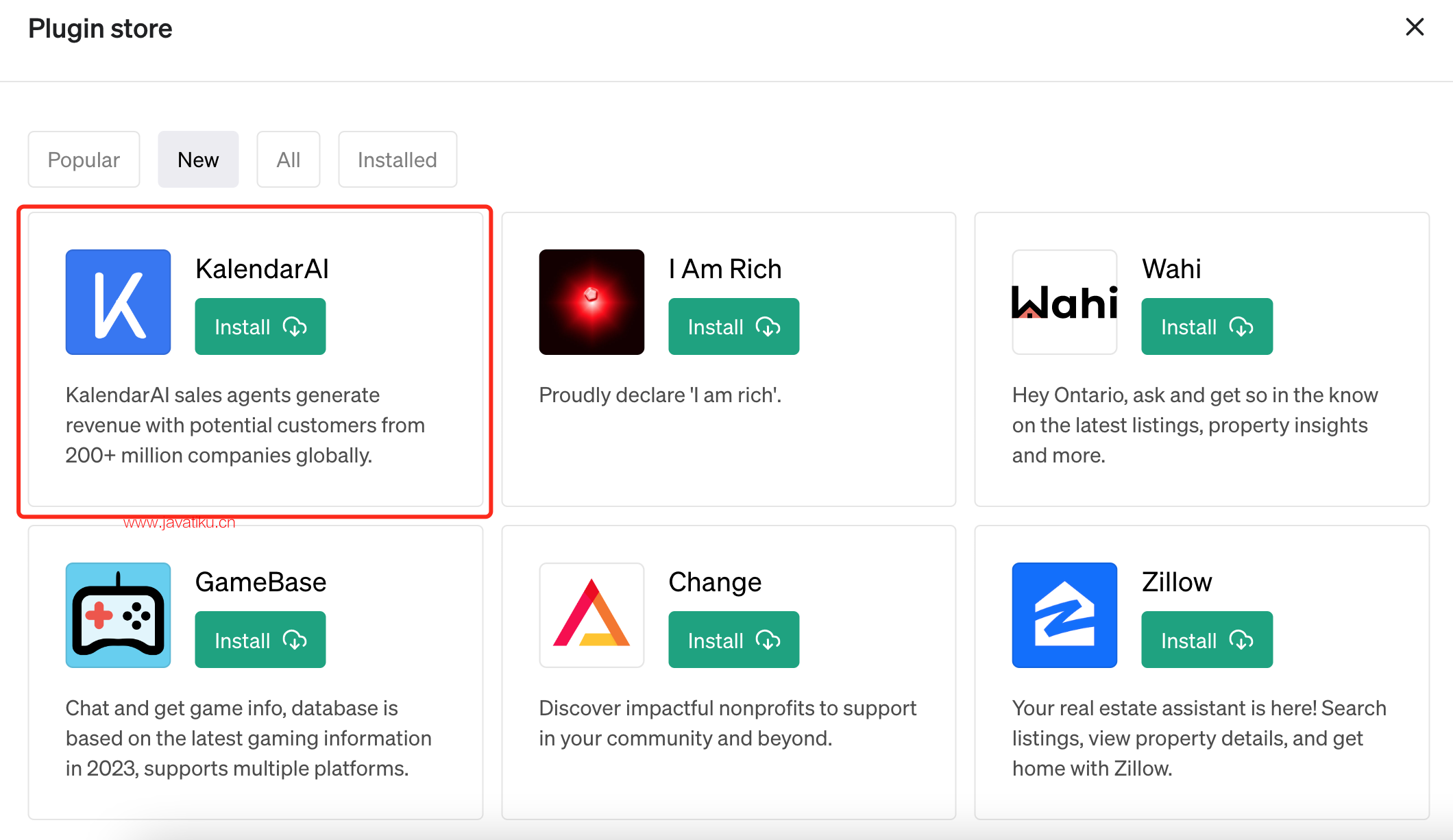The image size is (1453, 840).
Task: Click the Change triangle logo
Action: click(x=591, y=615)
